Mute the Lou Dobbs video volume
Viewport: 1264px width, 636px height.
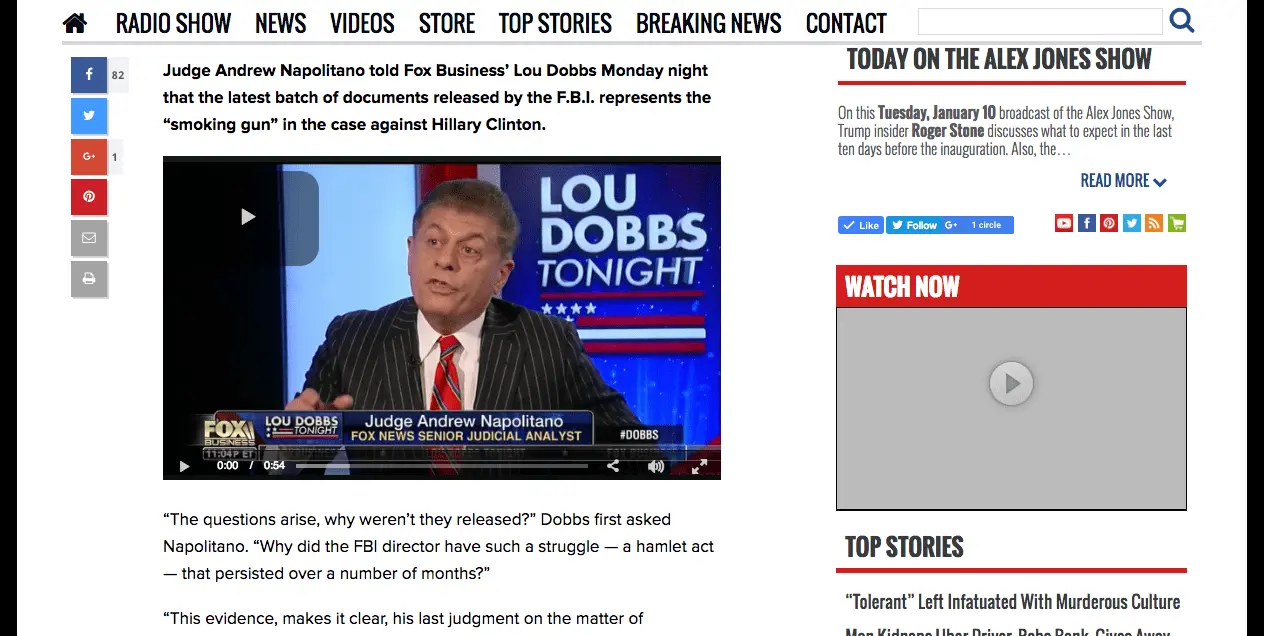(x=656, y=466)
